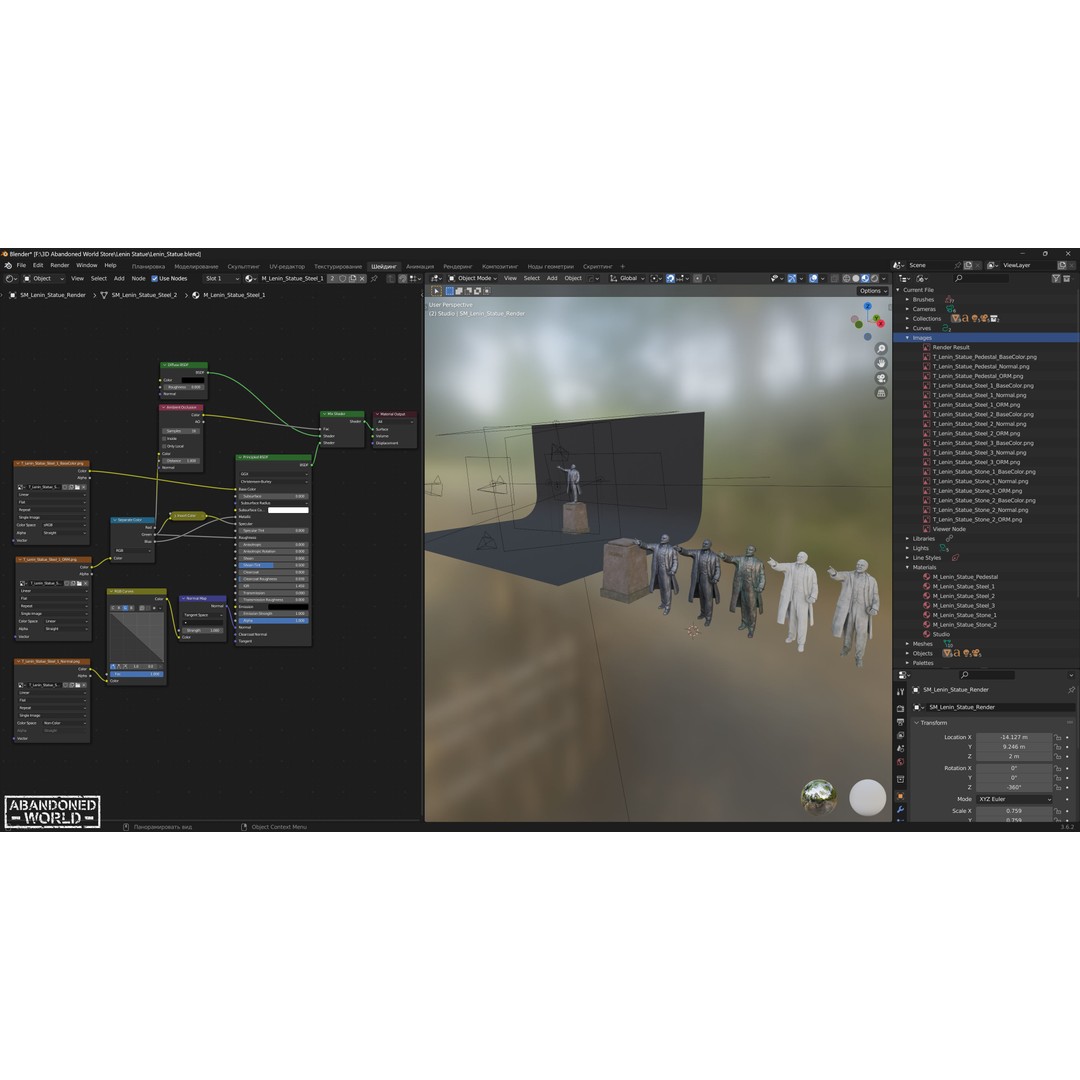Toggle show gizmo button in viewport header
1080x1080 pixels.
pos(792,279)
